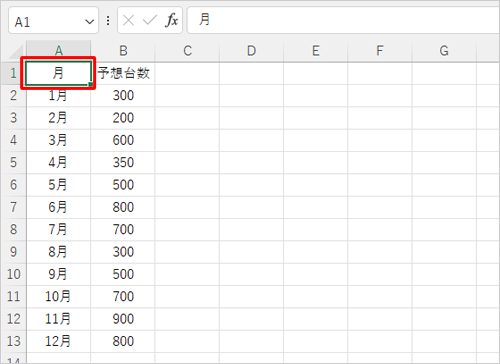Click the 300 value in the 8月 row
This screenshot has width=500, height=364.
(x=123, y=252)
